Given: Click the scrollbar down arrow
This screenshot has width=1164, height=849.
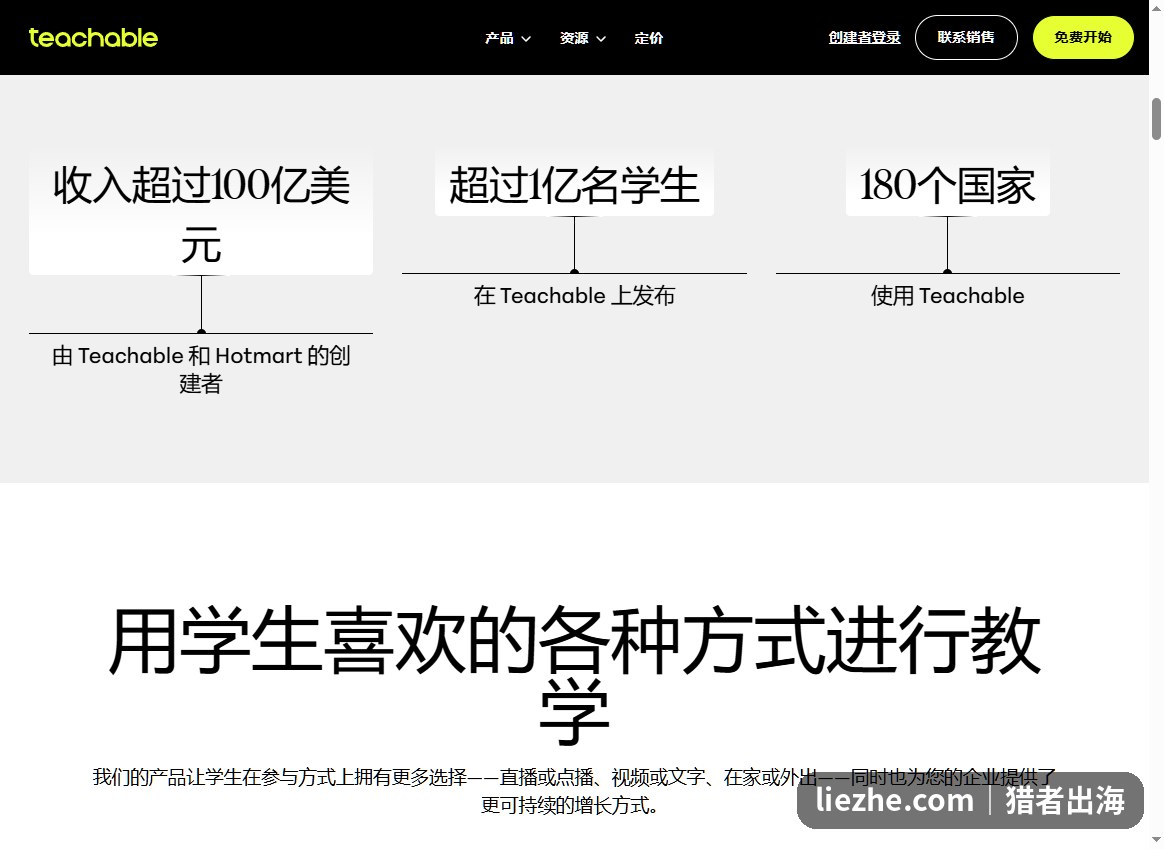Looking at the screenshot, I should click(1157, 841).
